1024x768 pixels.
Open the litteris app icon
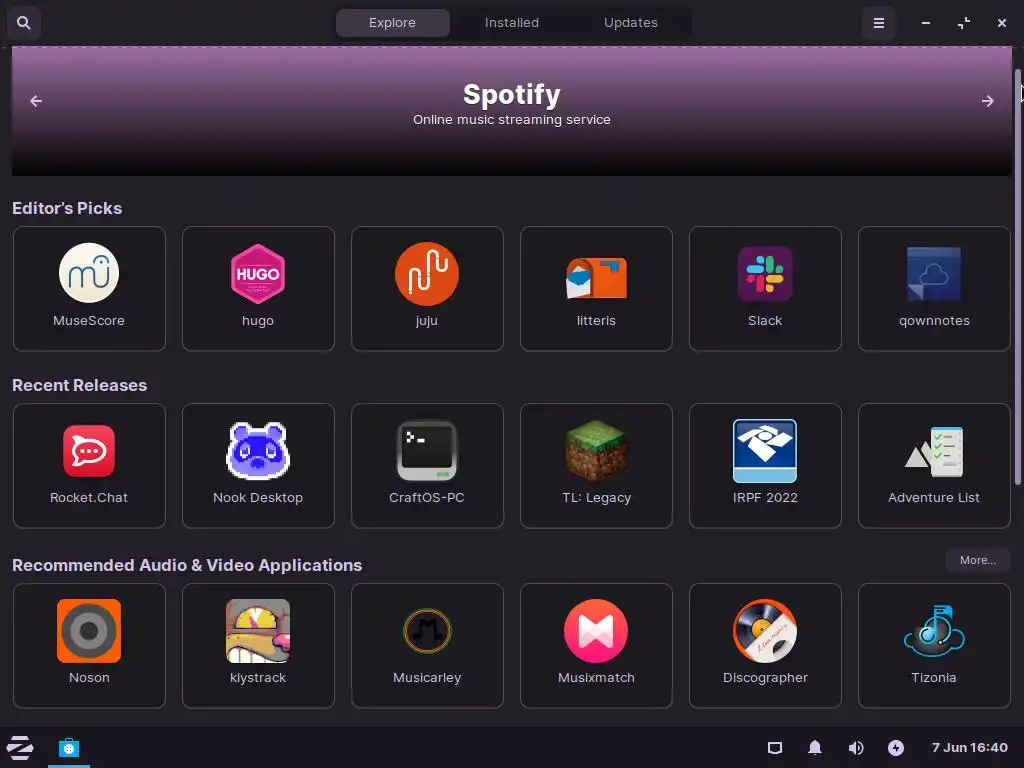point(596,277)
